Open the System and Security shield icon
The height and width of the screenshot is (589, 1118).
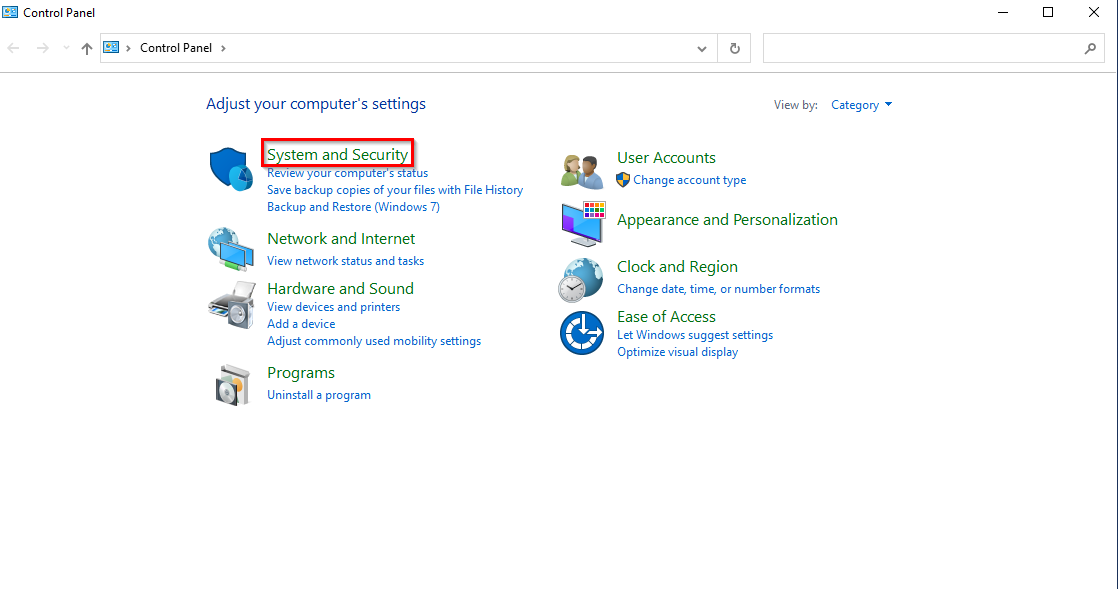(231, 169)
